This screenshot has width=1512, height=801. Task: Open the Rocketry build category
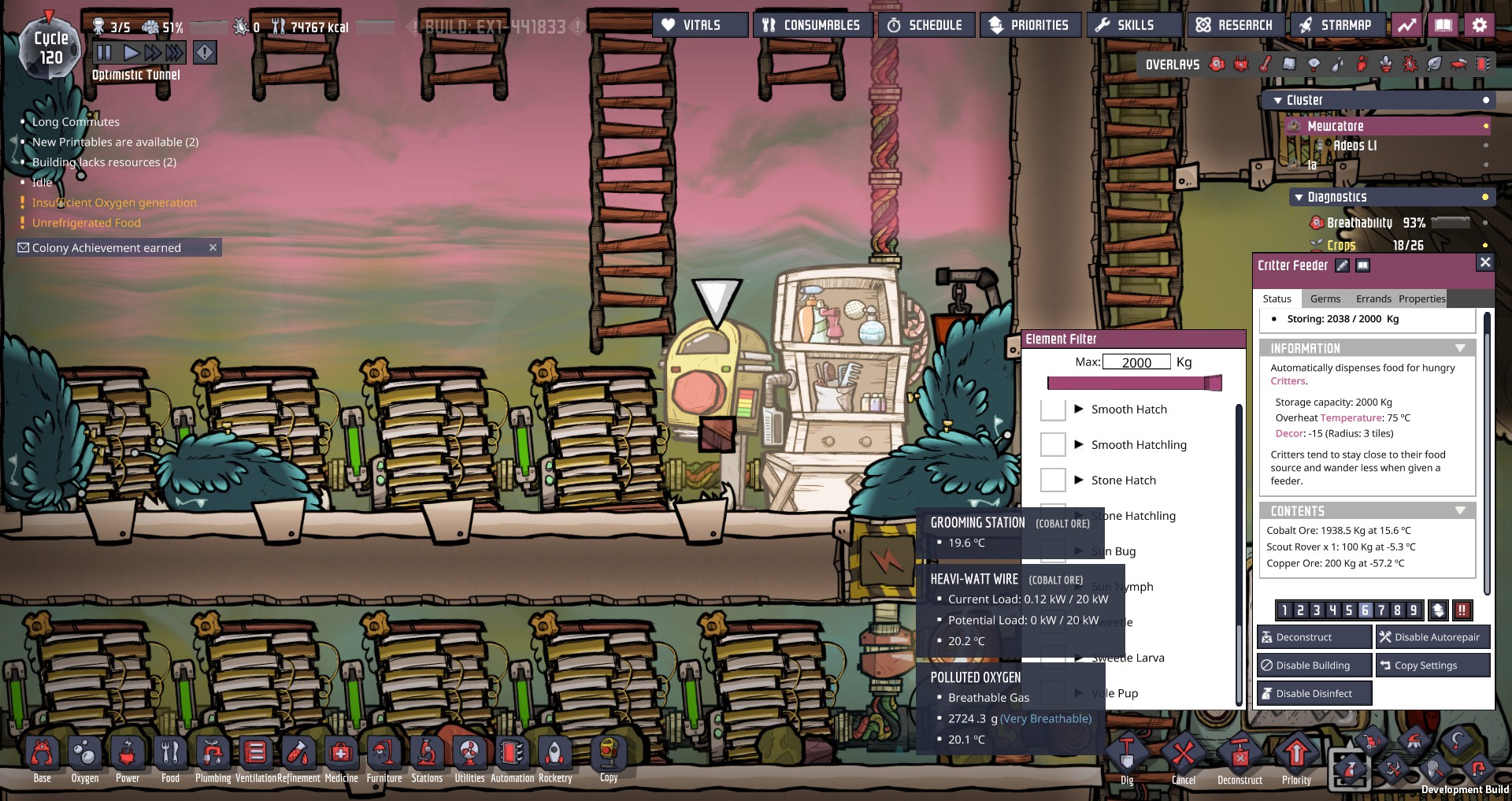(x=555, y=759)
